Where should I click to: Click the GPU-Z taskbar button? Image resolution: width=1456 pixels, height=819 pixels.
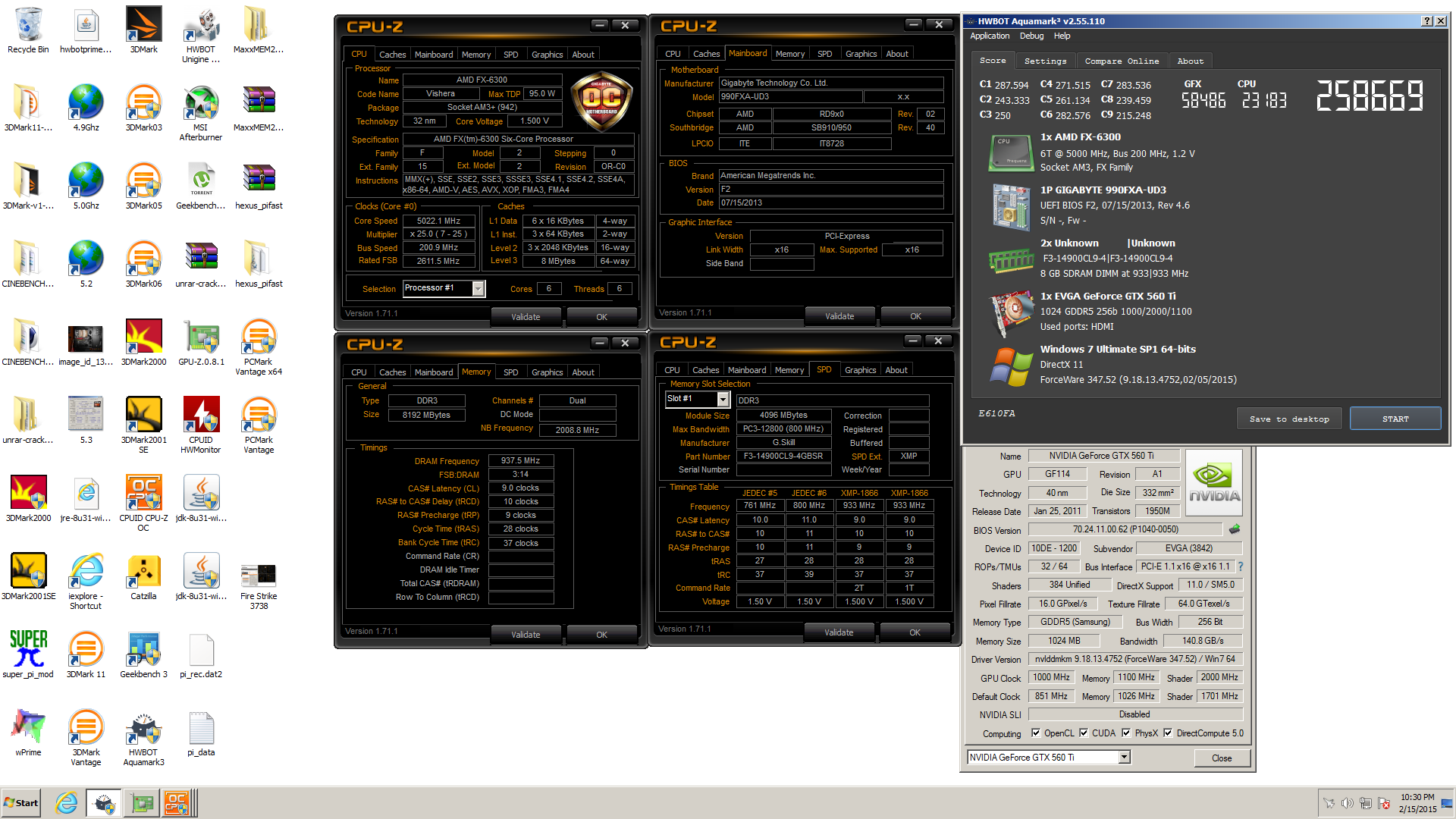pos(143,803)
